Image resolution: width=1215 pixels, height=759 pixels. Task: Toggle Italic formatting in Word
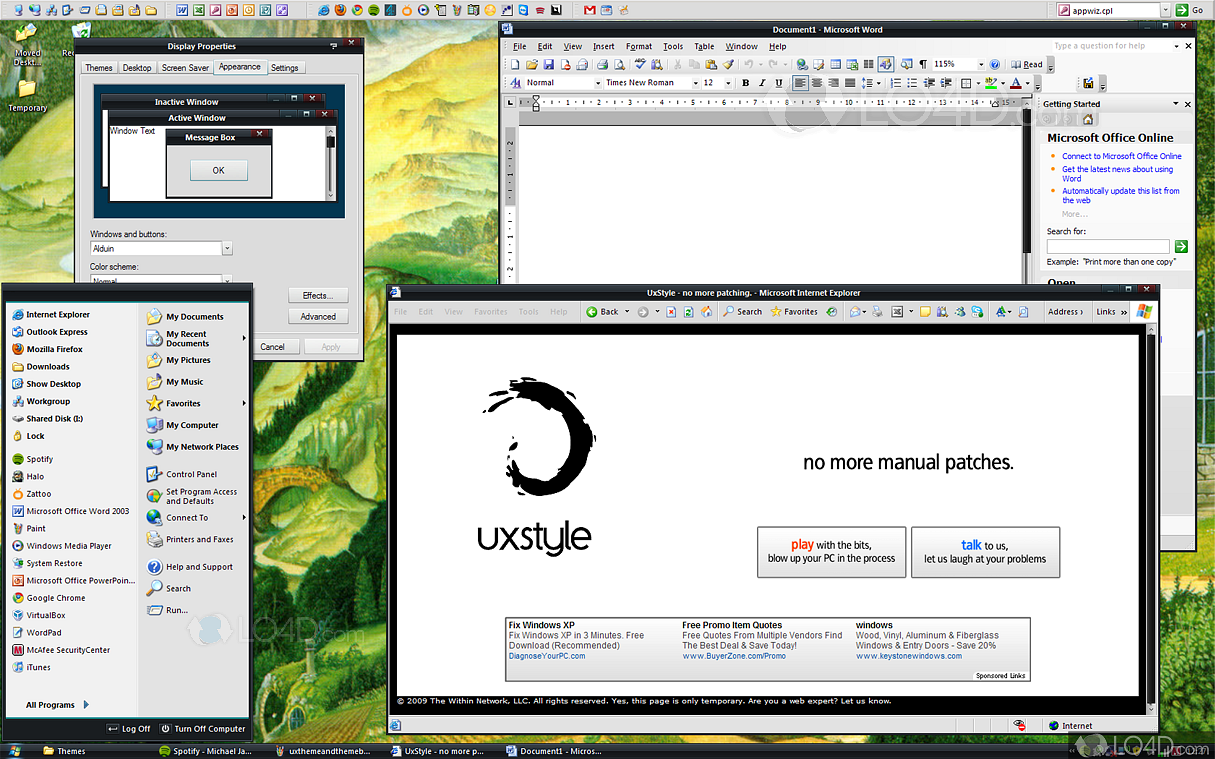click(762, 83)
